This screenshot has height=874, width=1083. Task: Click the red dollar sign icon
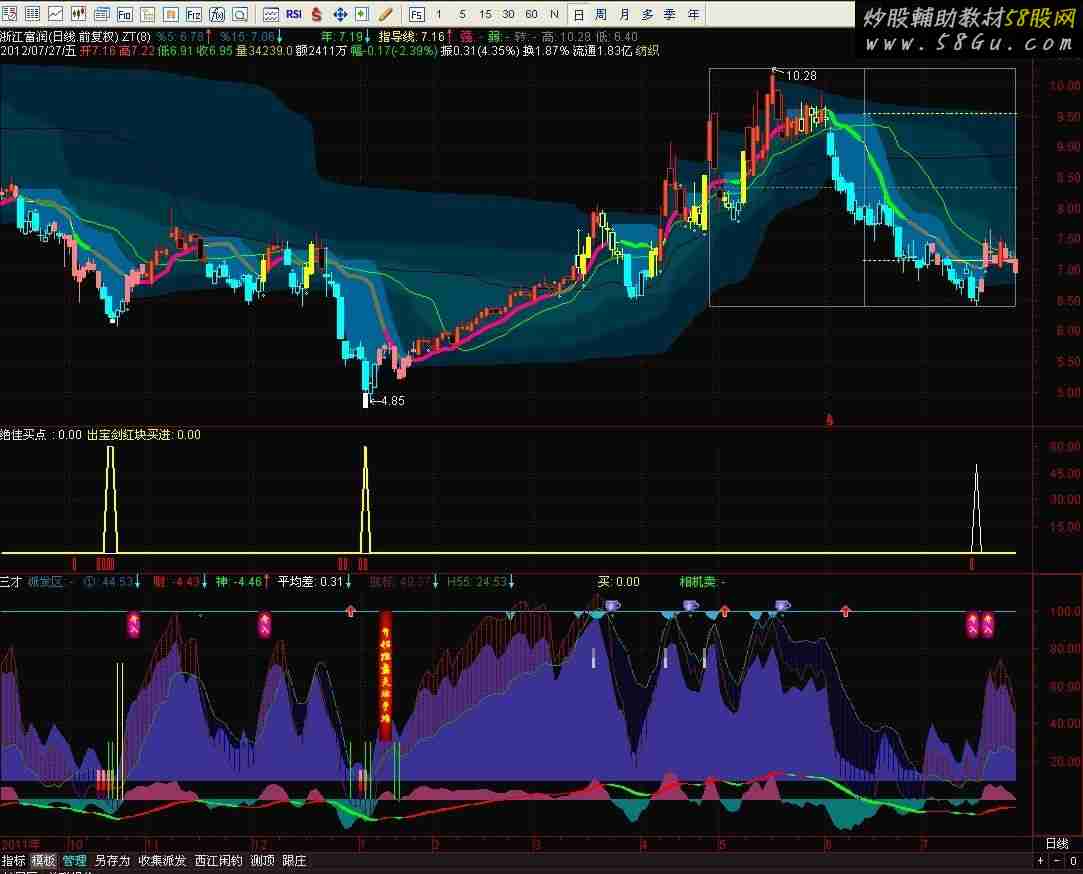coord(316,14)
